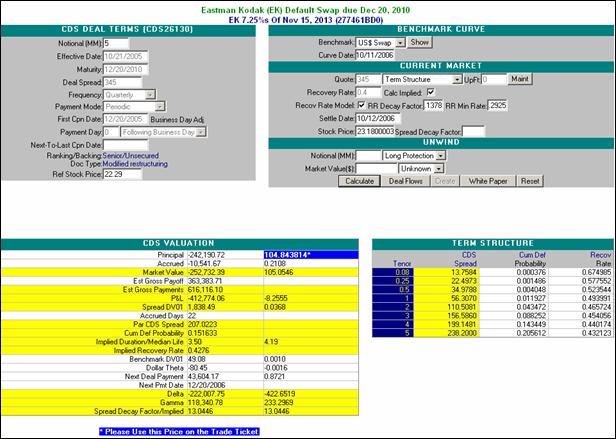Select tenor 0.08 in Term Structure
The height and width of the screenshot is (439, 616).
[x=393, y=272]
